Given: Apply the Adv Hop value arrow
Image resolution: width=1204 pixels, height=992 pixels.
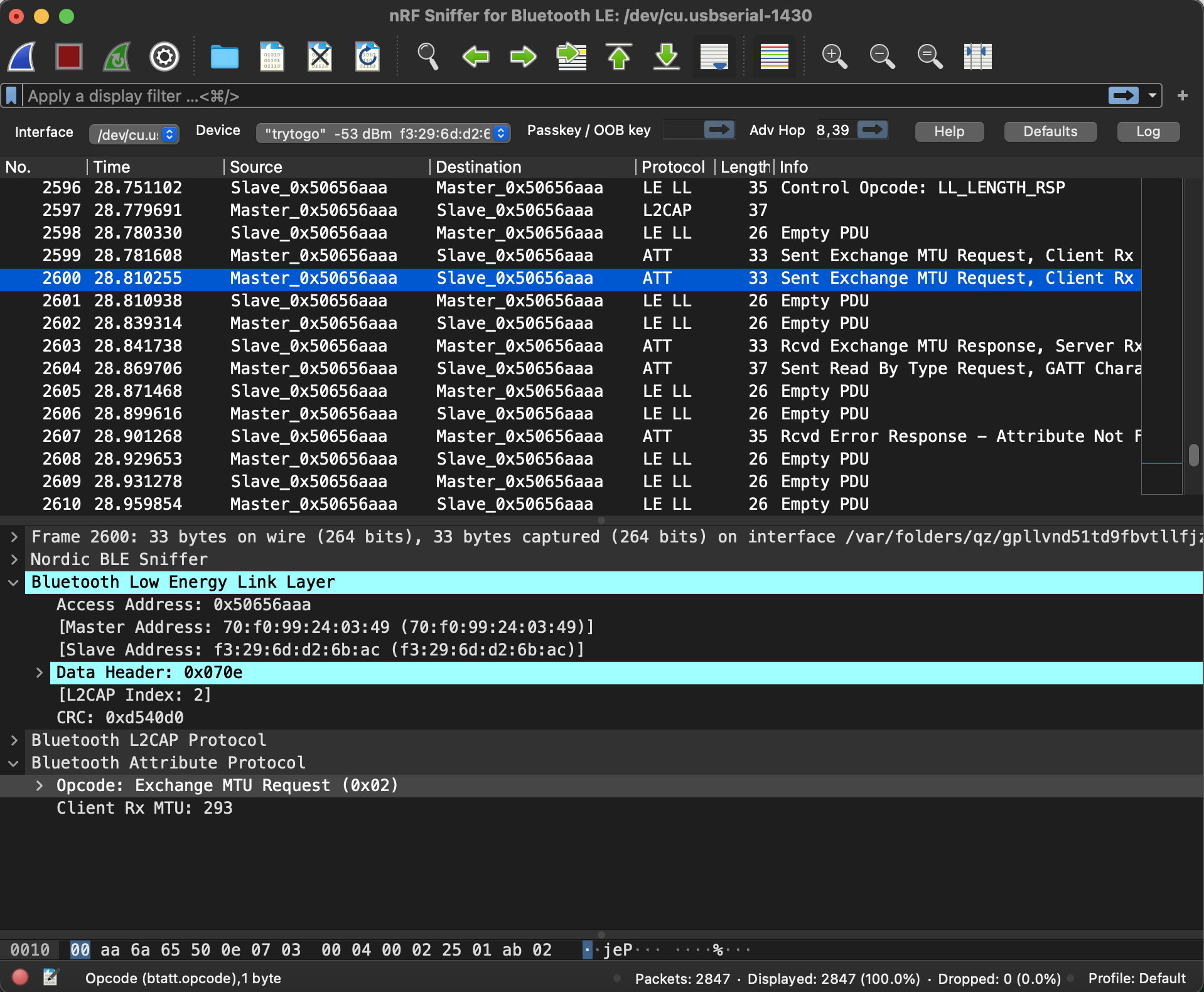Looking at the screenshot, I should (x=873, y=130).
